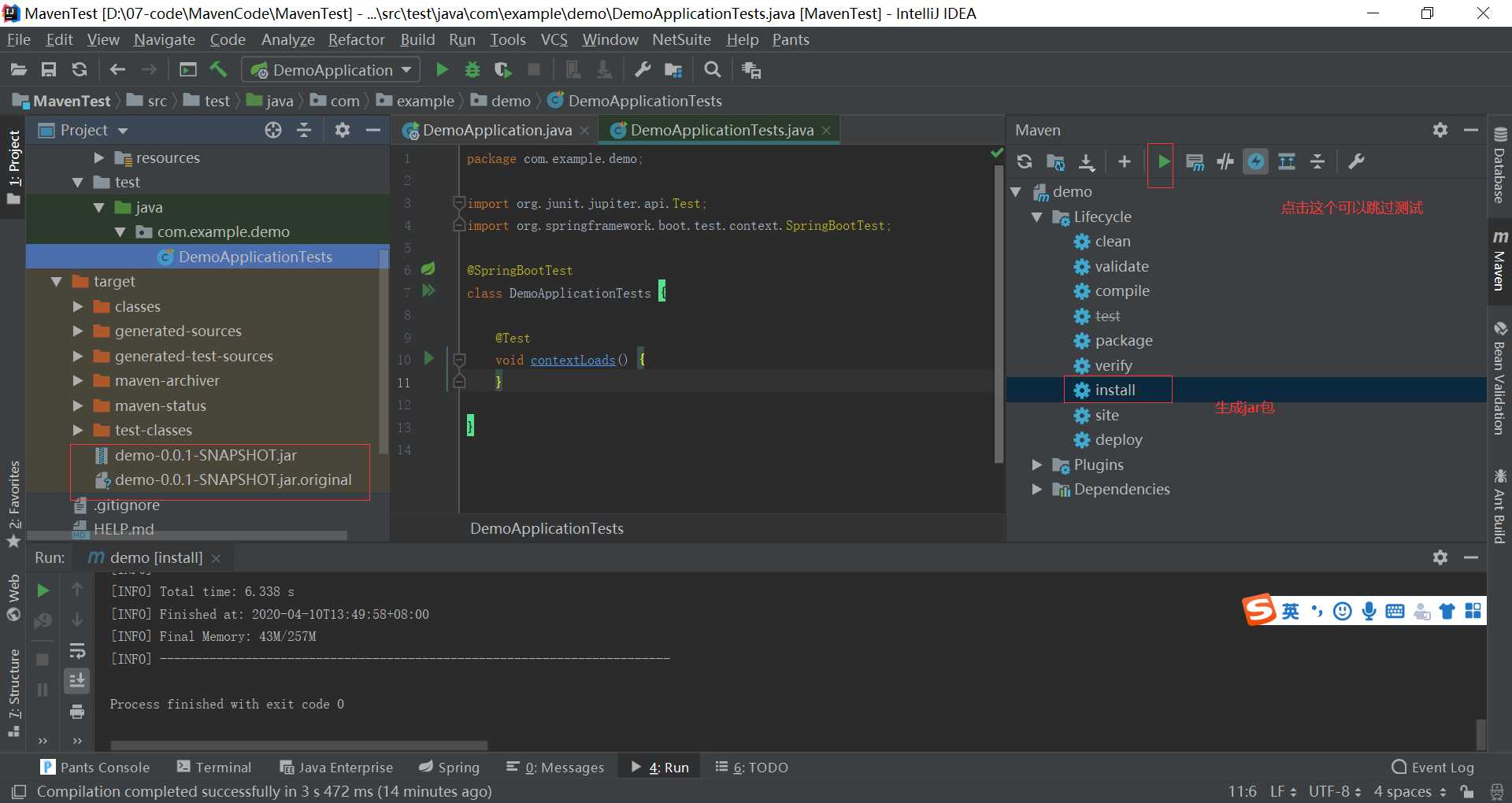This screenshot has width=1512, height=803.
Task: Click the Build project hammer icon
Action: 218,69
